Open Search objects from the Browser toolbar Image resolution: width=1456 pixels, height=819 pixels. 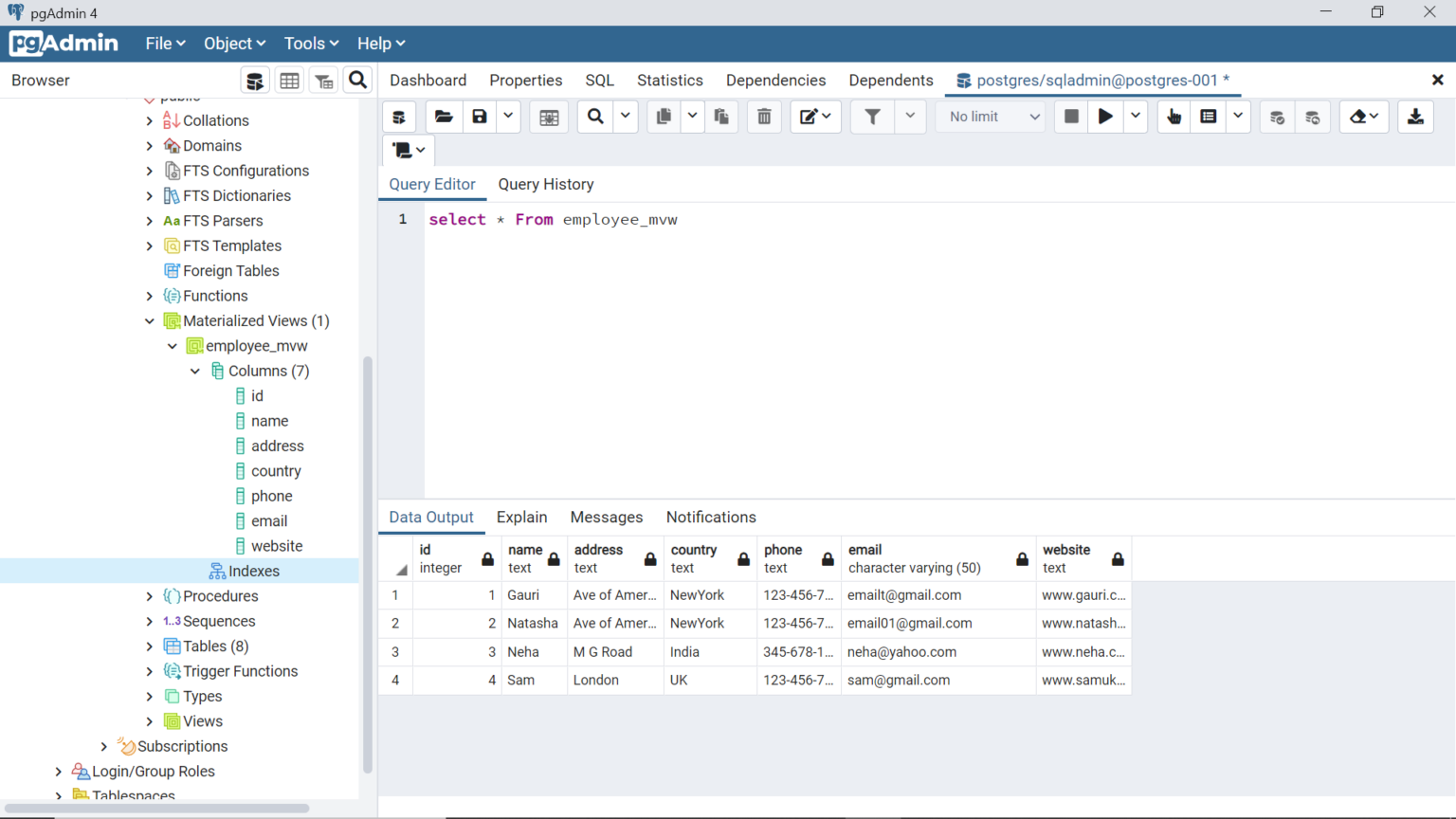(x=357, y=80)
